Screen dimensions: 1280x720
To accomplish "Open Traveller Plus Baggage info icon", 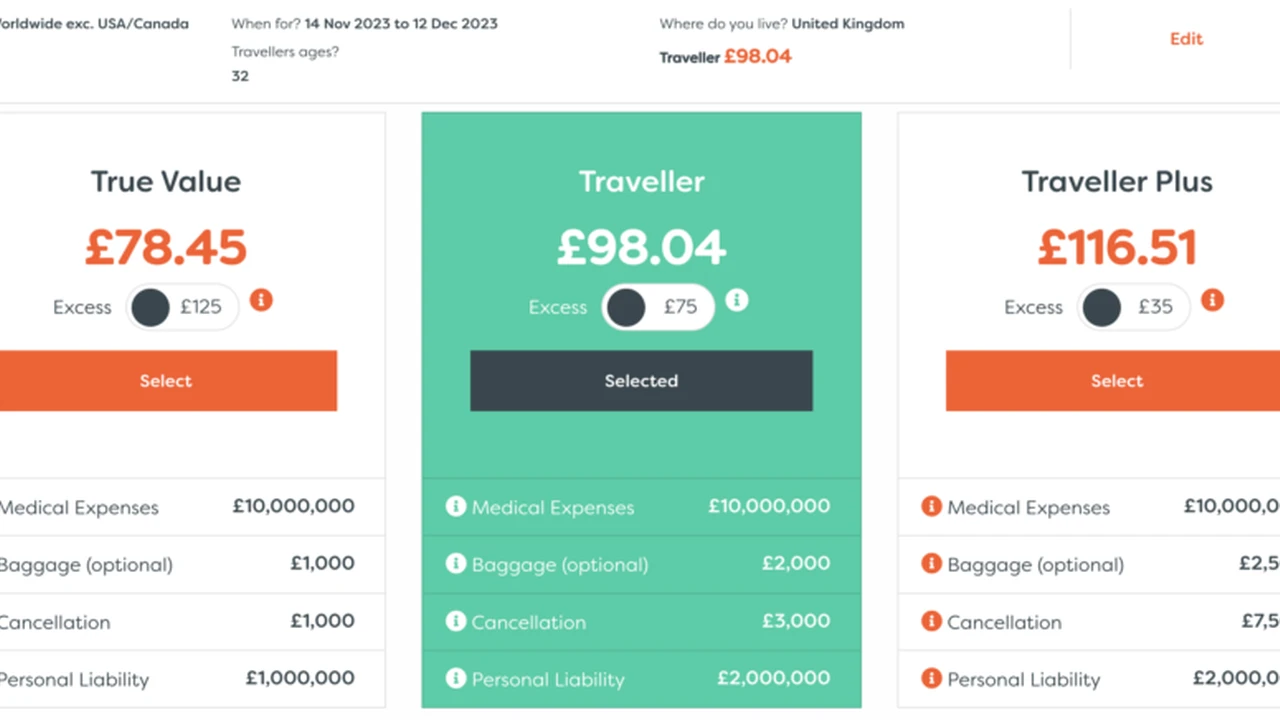I will (x=931, y=564).
